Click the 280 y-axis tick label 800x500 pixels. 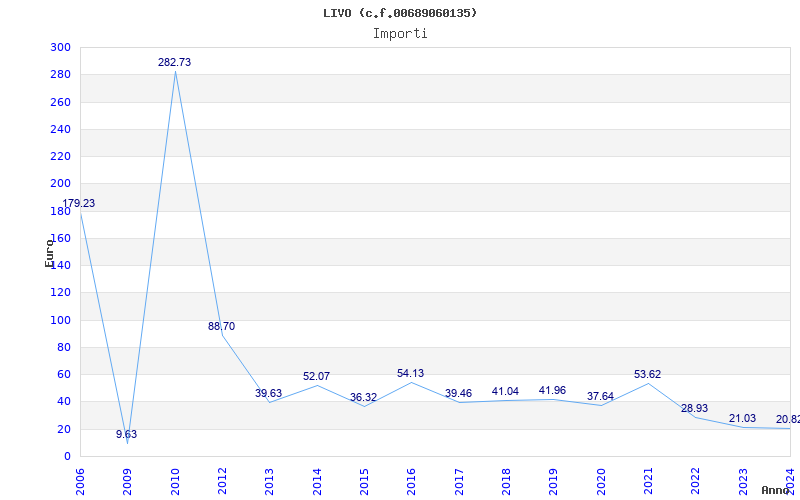[60, 74]
